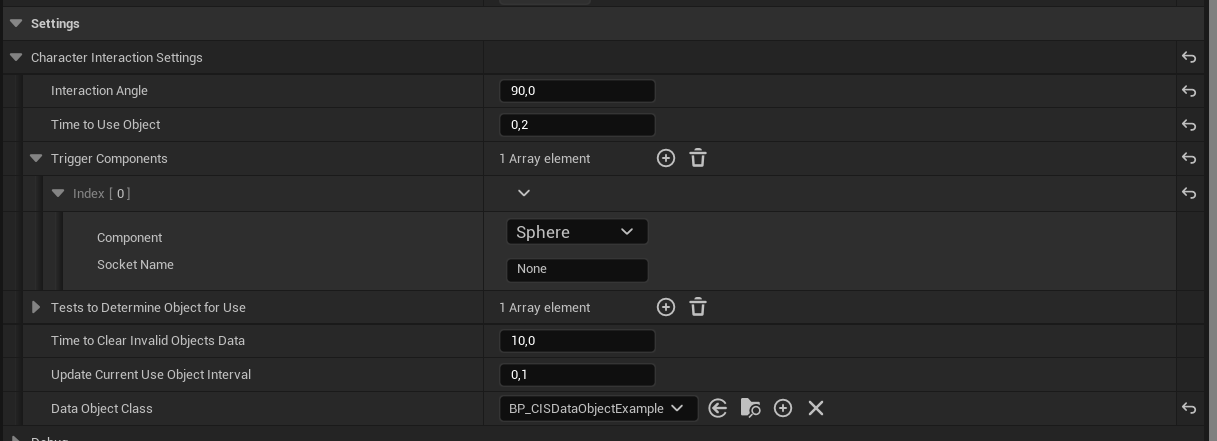The height and width of the screenshot is (441, 1217).
Task: Expand Tests to Determine Object for Use
Action: [x=36, y=307]
